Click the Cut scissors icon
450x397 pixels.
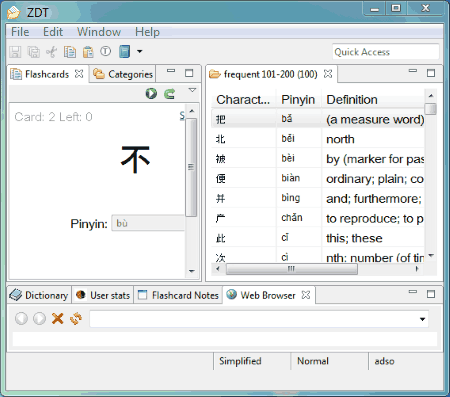click(52, 52)
